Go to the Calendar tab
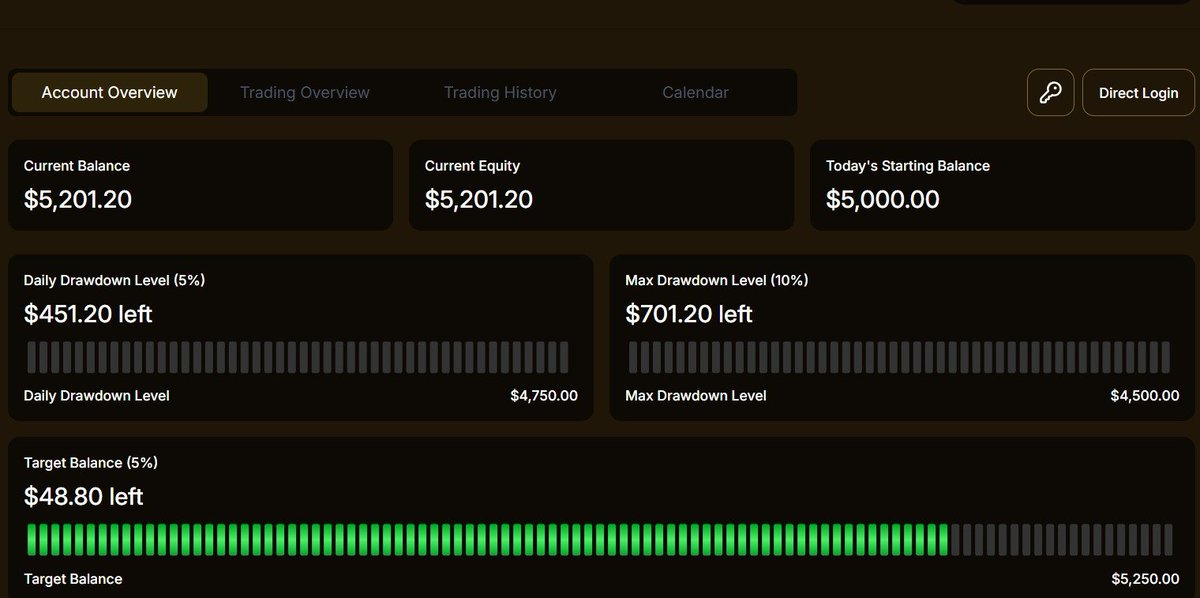1200x598 pixels. click(x=695, y=93)
